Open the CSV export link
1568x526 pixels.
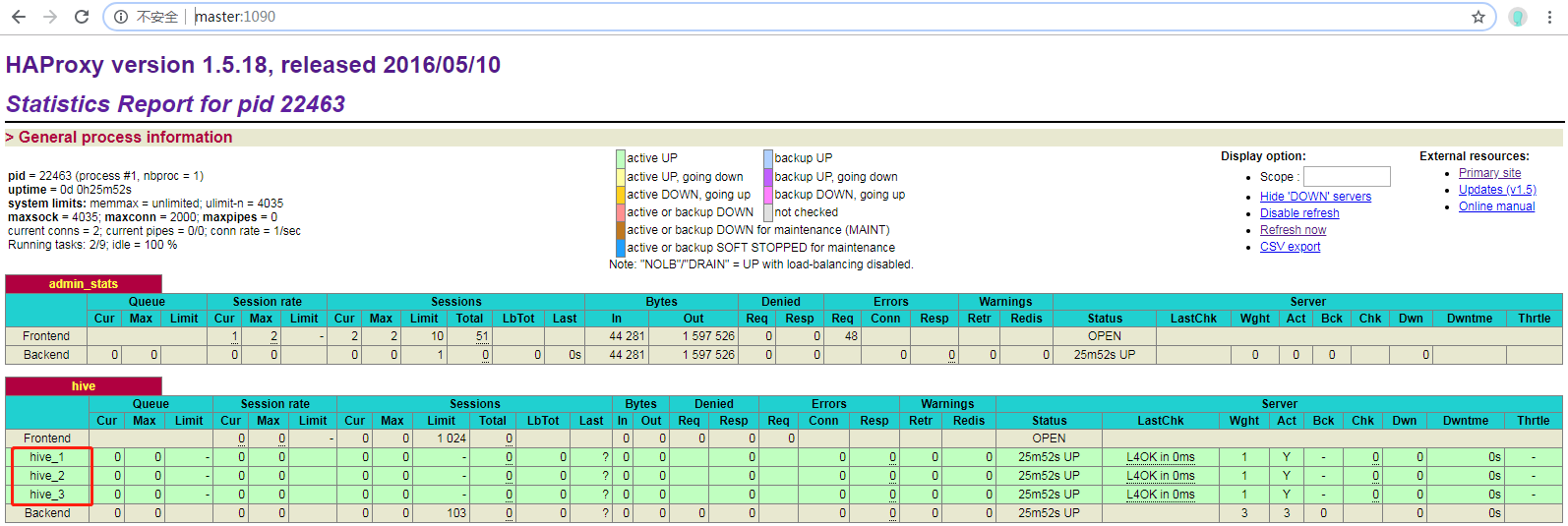click(1290, 247)
